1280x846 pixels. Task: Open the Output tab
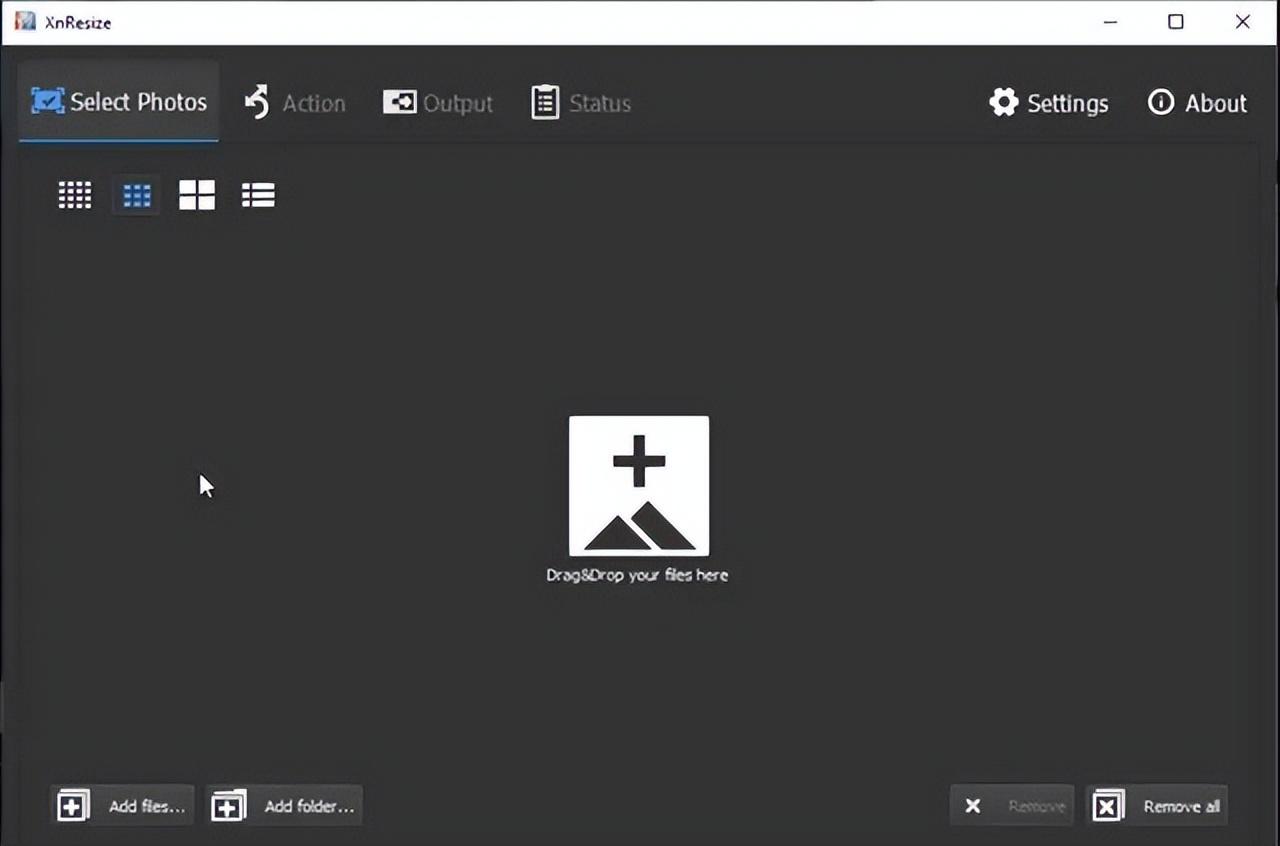pos(438,103)
